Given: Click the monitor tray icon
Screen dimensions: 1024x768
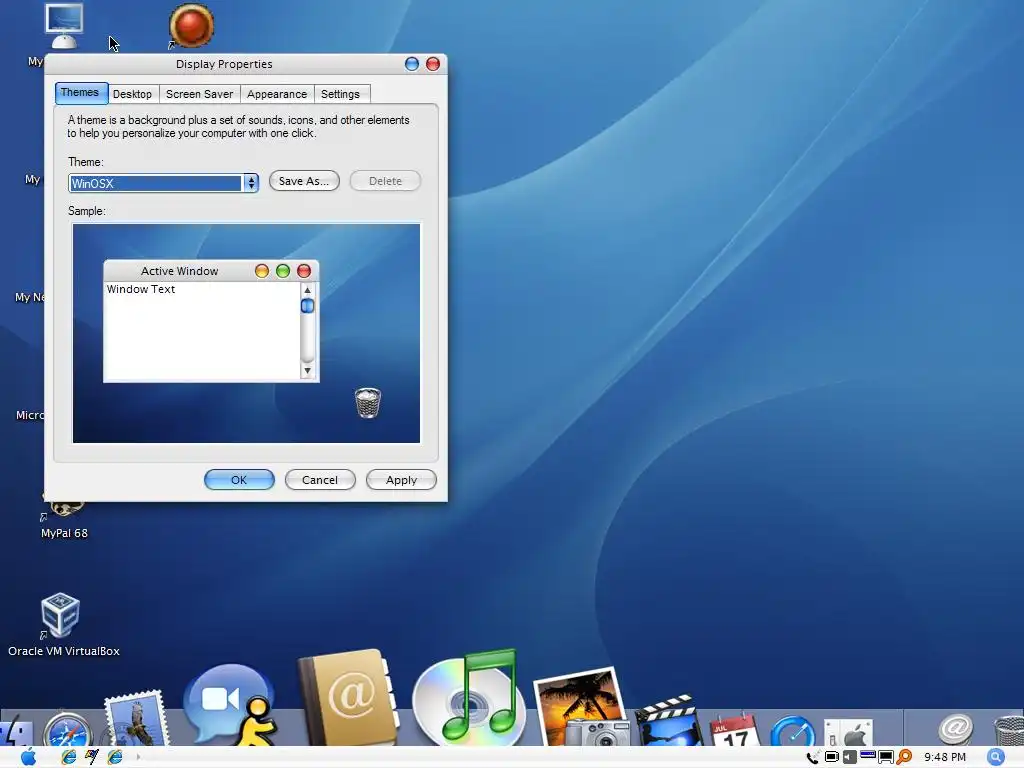Looking at the screenshot, I should (886, 757).
